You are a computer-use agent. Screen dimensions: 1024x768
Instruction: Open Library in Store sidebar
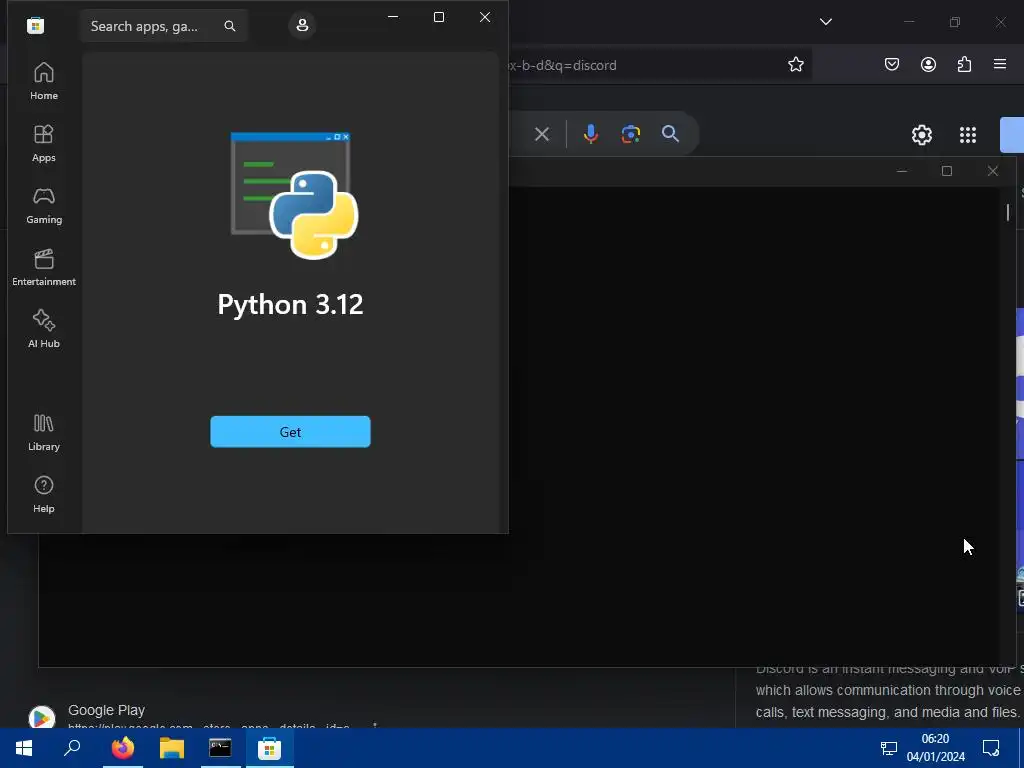44,432
